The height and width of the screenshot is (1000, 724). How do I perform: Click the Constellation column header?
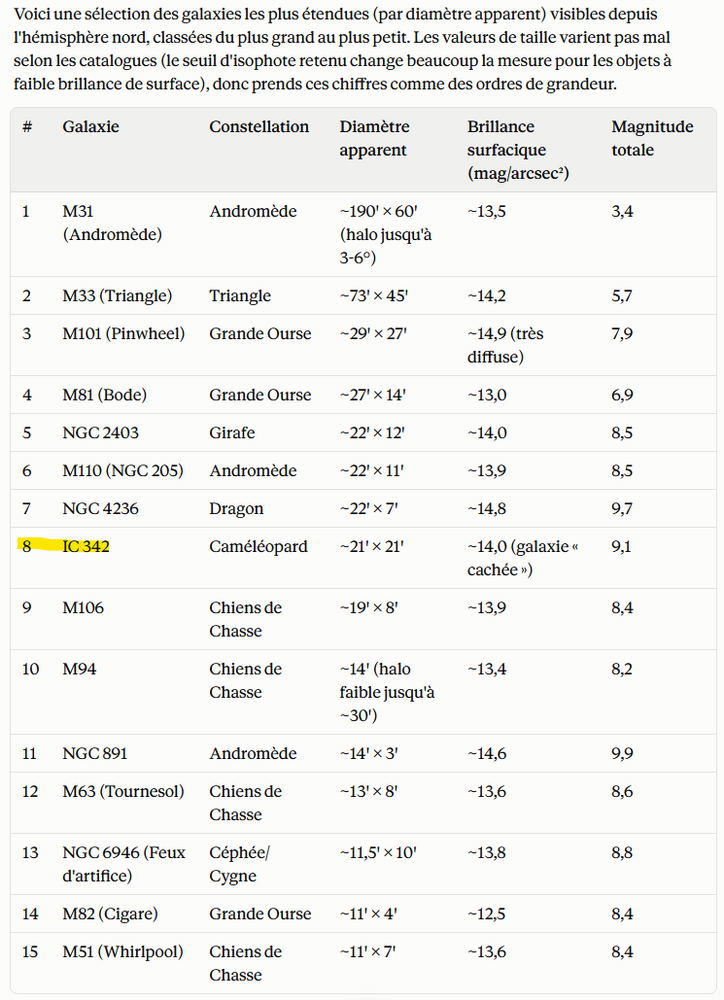(x=259, y=126)
